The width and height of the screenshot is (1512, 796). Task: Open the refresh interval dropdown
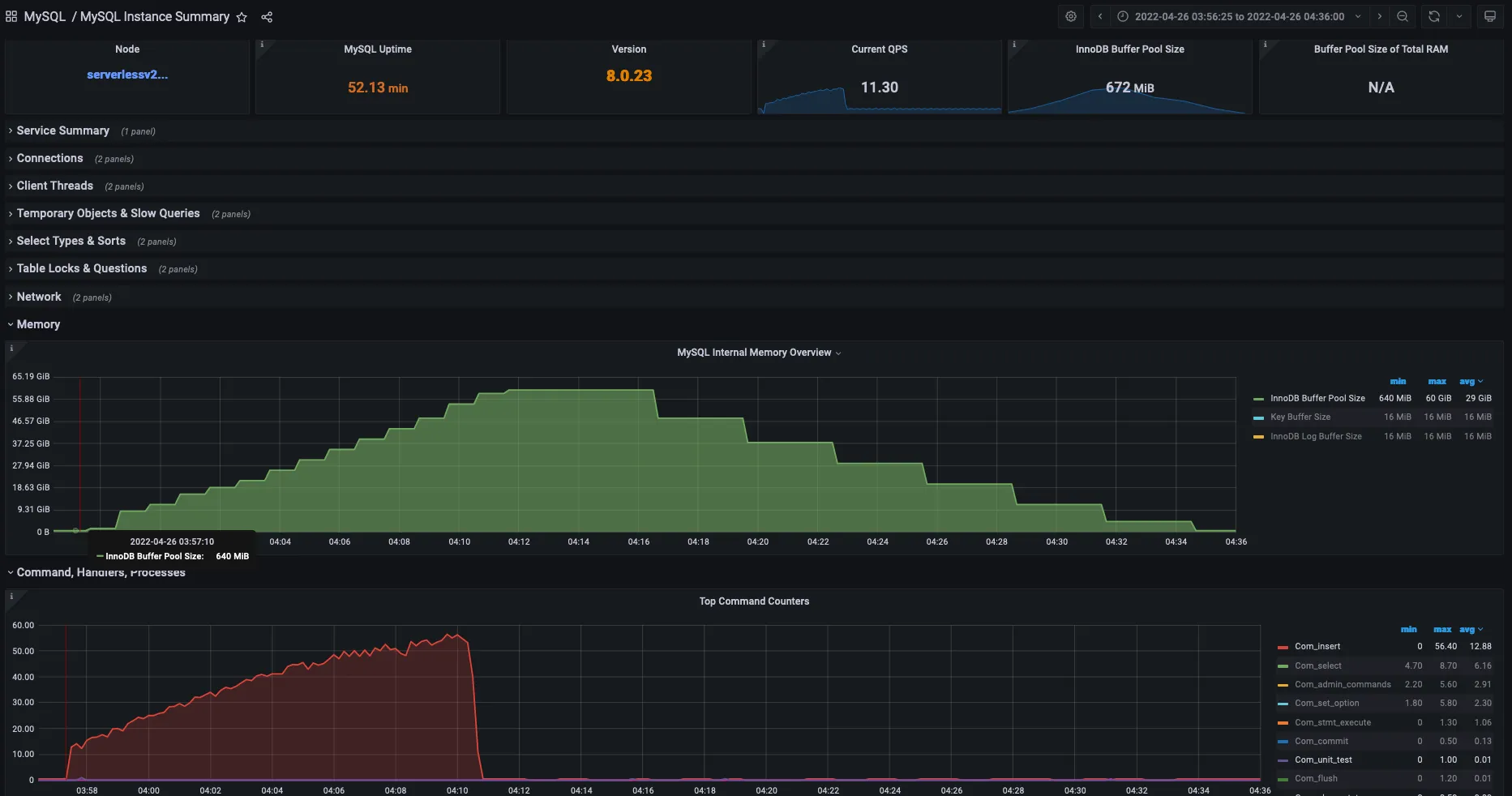[1459, 16]
